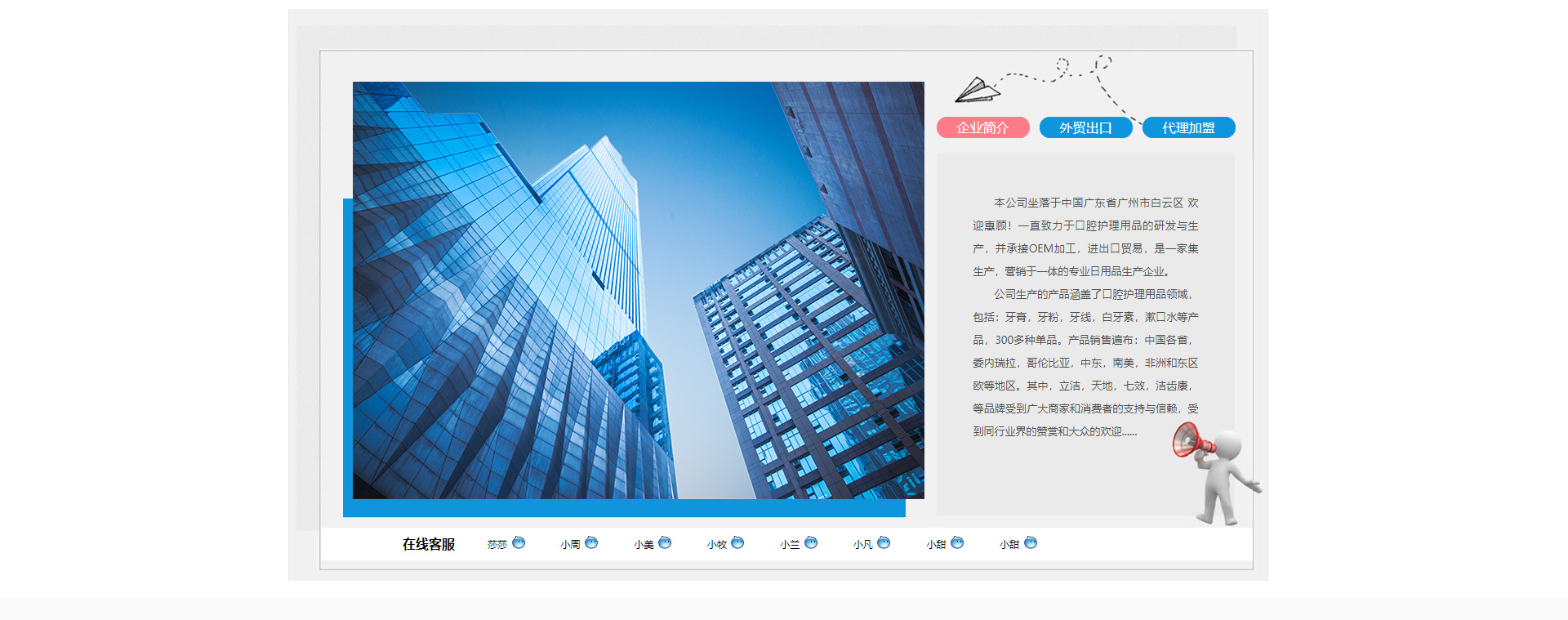Switch to the 企业简介 tab
The image size is (1568, 620).
pos(982,128)
